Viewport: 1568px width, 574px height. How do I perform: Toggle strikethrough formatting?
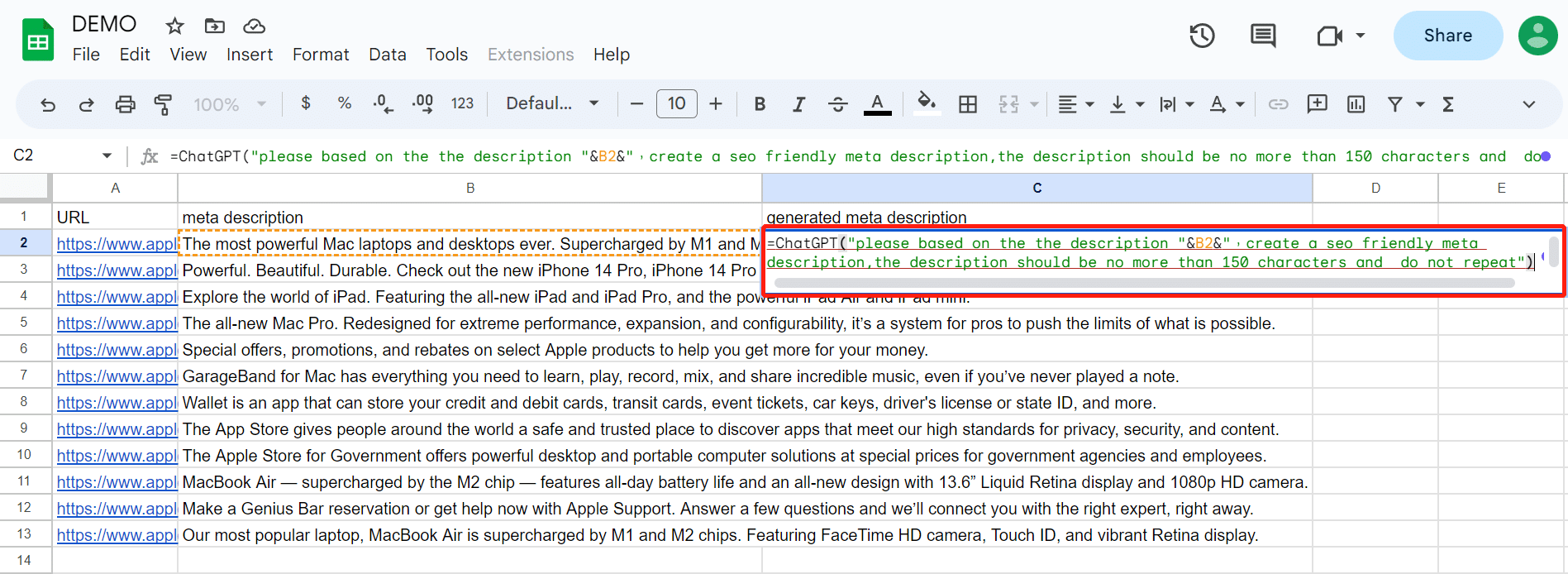click(837, 104)
